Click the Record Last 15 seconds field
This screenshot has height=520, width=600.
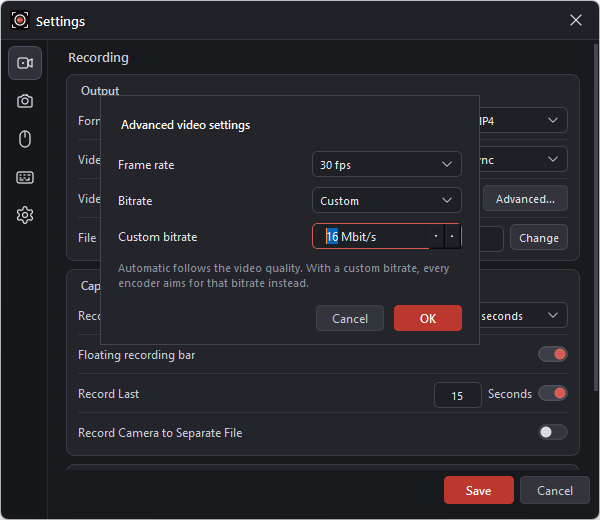coord(458,395)
